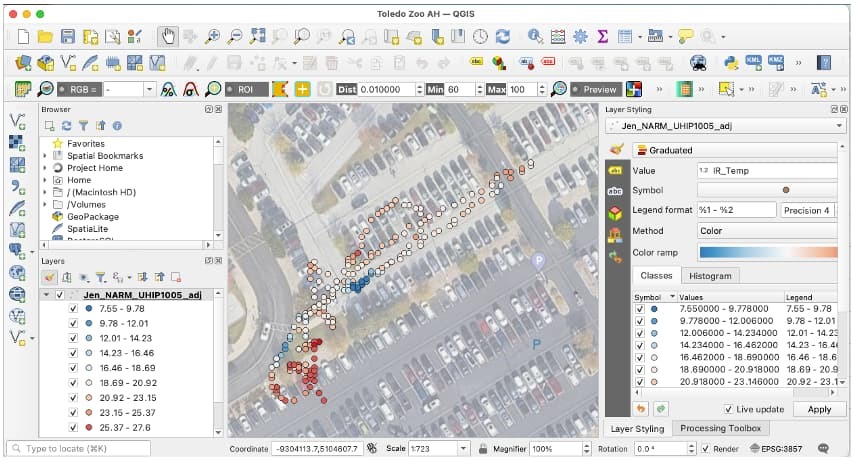Viewport: 853px width, 461px height.
Task: Expand the Project Home browser item
Action: point(45,168)
